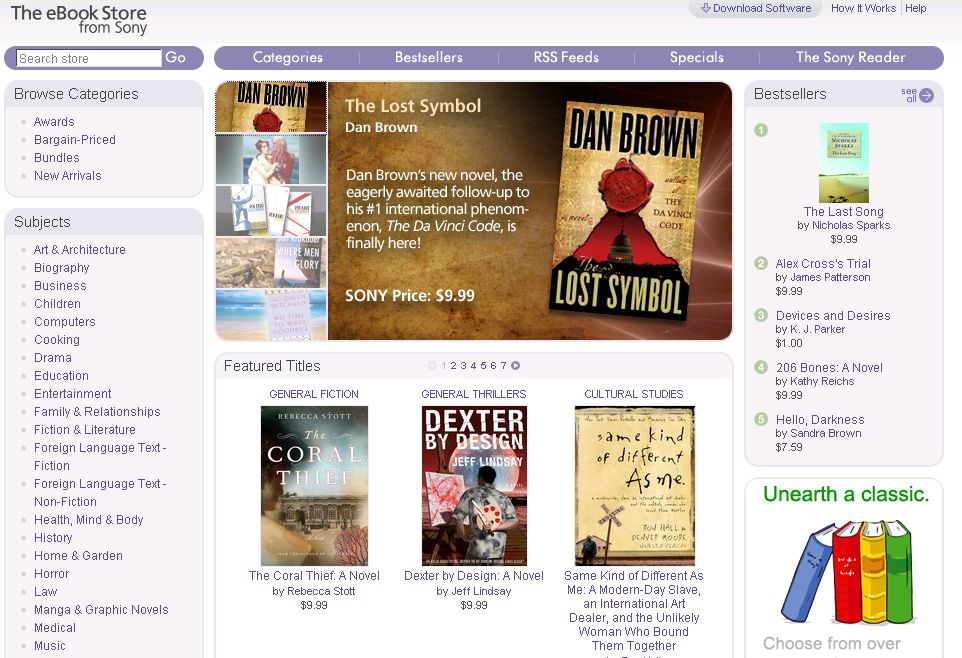Click the number 1 bestseller rank badge
Screen dimensions: 962x658
[x=761, y=130]
